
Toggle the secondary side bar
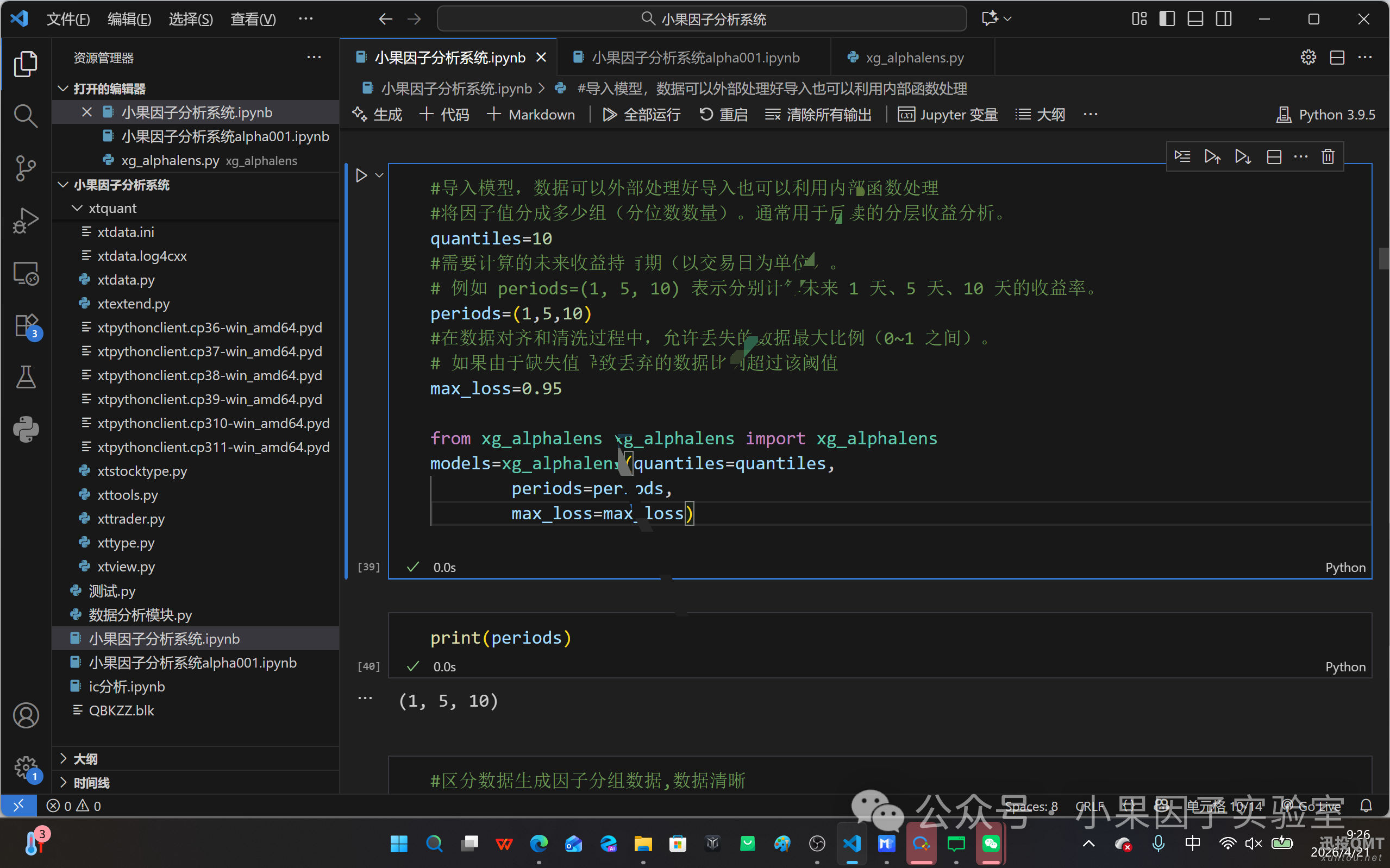(x=1224, y=18)
